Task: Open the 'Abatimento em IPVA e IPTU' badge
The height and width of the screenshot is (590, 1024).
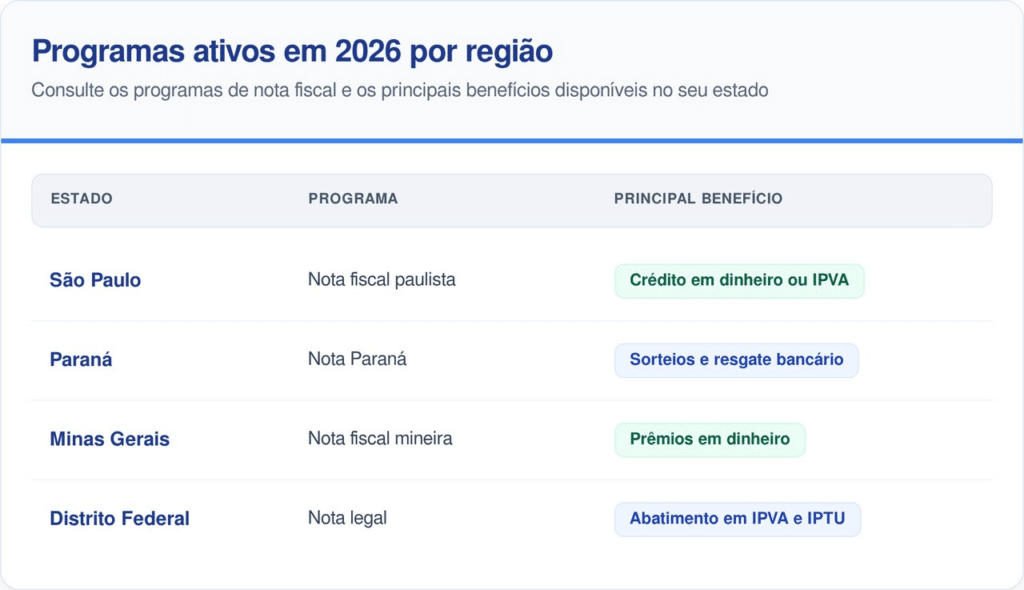Action: (737, 519)
